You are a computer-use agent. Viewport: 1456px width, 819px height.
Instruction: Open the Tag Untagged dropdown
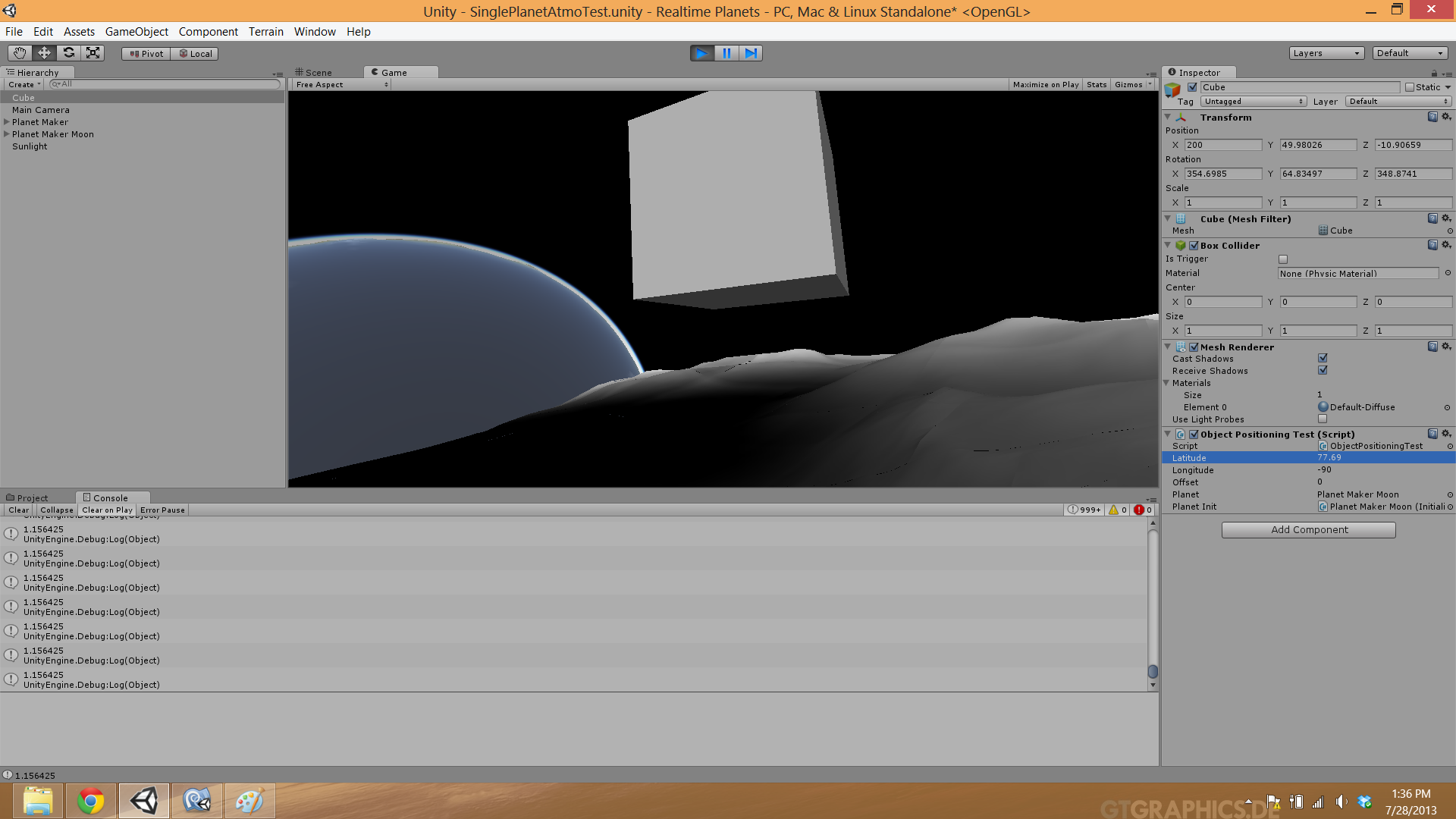coord(1254,102)
